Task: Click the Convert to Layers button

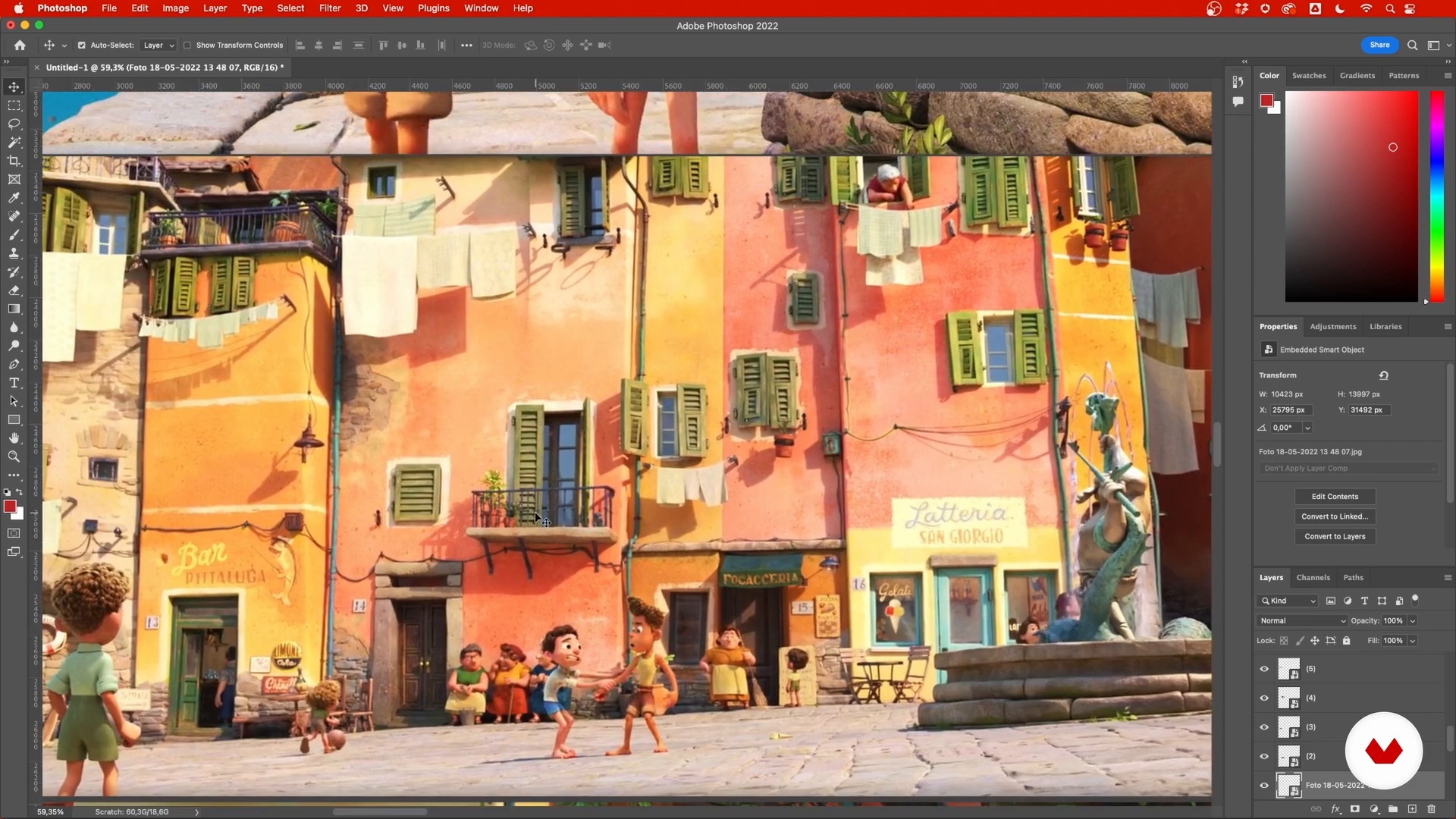Action: tap(1335, 536)
